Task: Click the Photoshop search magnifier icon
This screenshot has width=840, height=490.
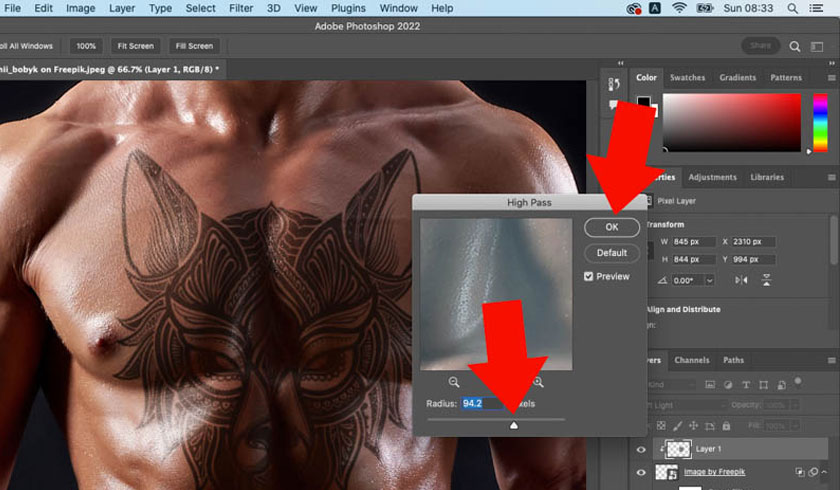Action: 795,46
